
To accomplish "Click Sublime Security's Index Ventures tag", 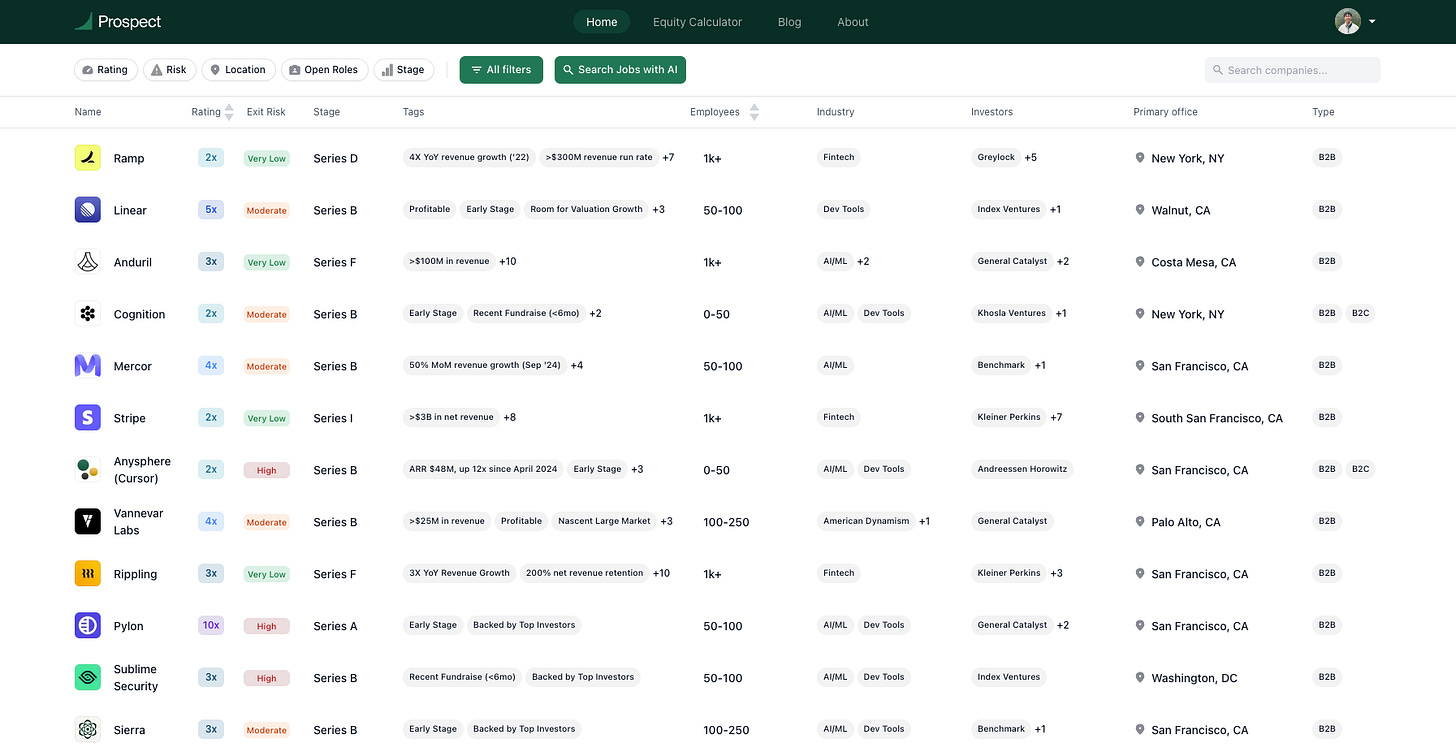I will tap(1008, 677).
